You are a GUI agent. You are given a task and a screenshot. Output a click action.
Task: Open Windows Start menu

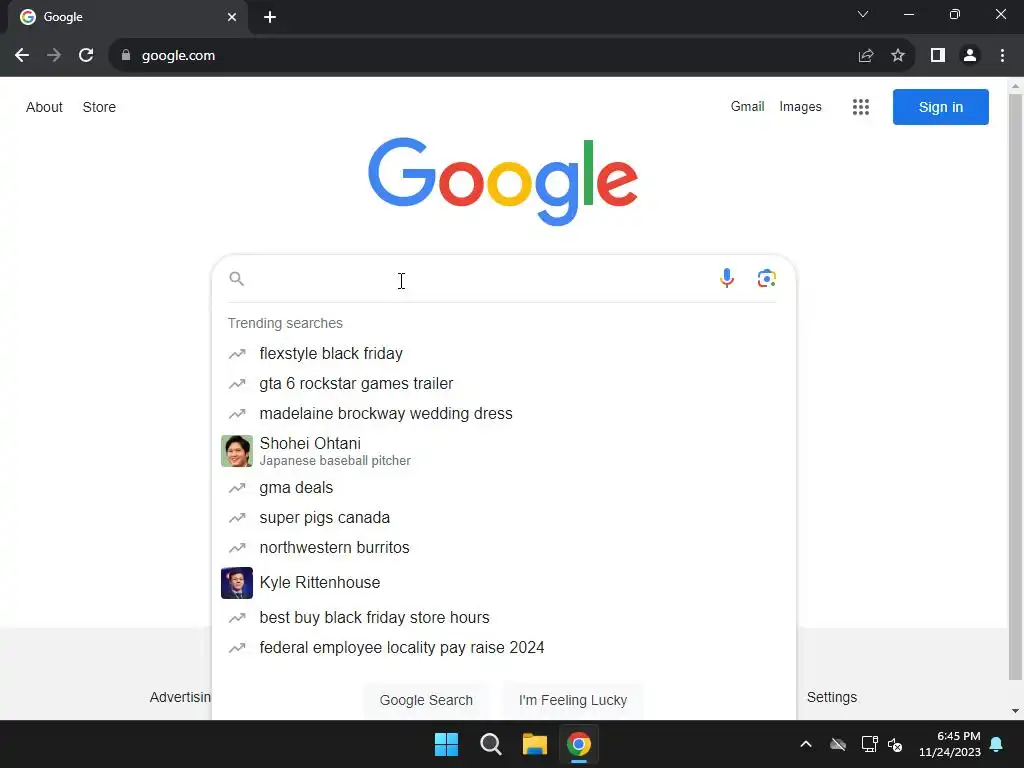coord(447,744)
